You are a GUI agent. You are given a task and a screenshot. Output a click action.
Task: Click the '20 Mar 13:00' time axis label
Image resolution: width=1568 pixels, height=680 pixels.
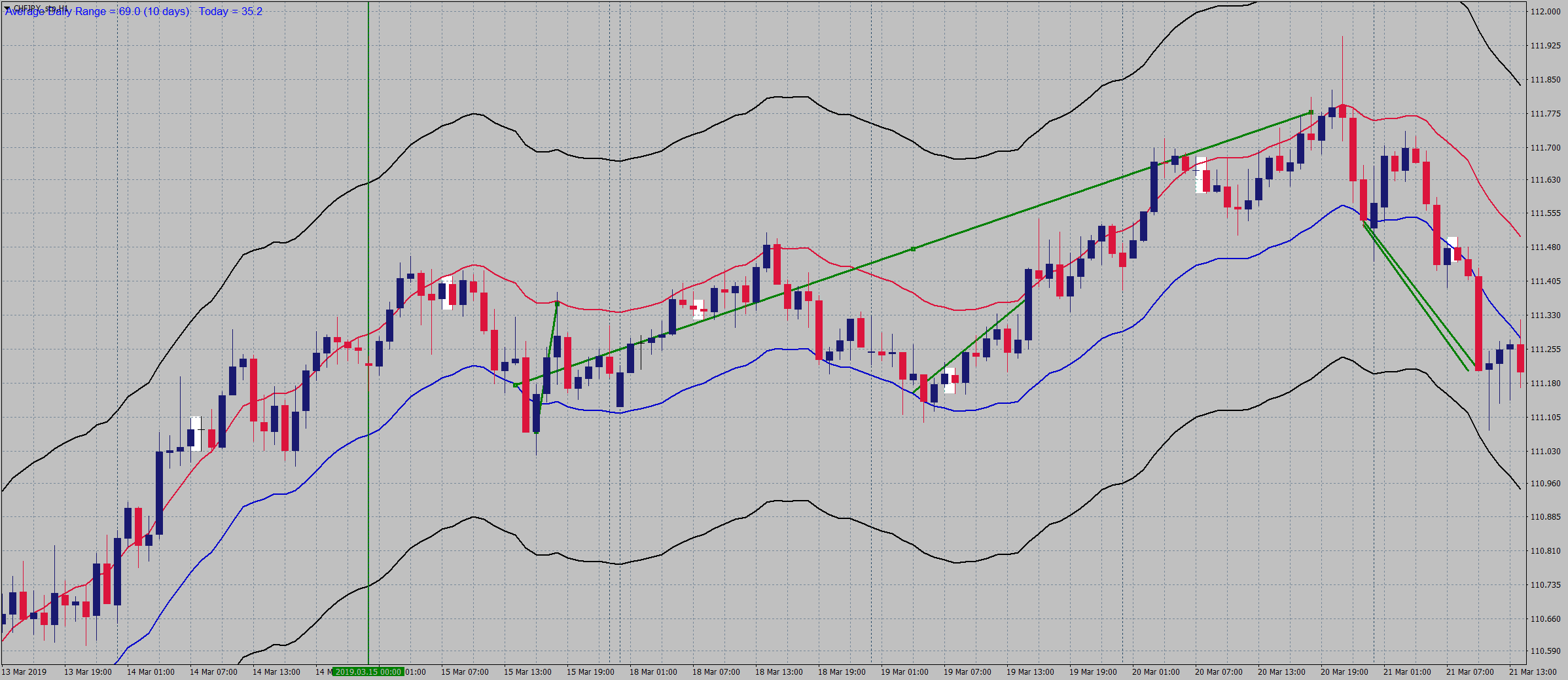1281,672
